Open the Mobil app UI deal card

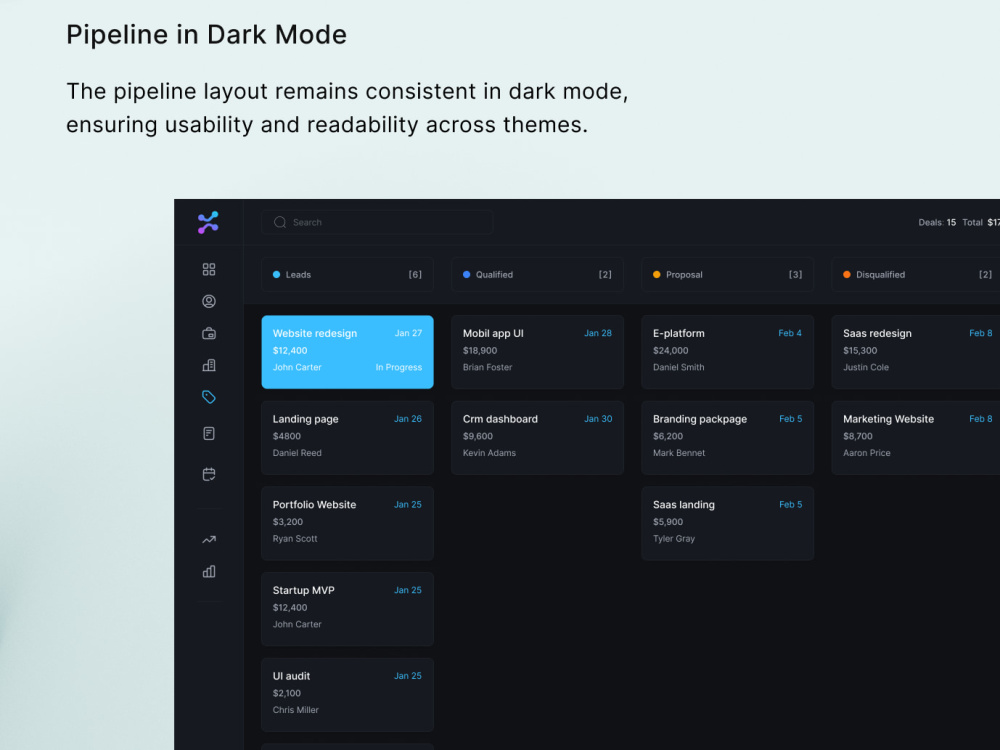(538, 352)
